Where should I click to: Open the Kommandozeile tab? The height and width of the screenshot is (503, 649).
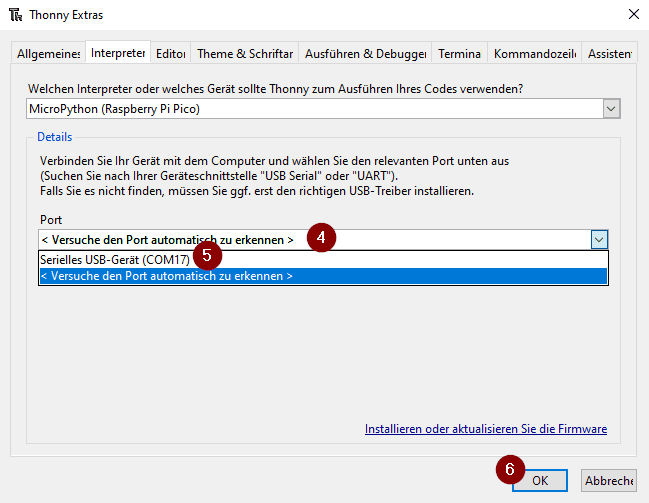pos(535,54)
